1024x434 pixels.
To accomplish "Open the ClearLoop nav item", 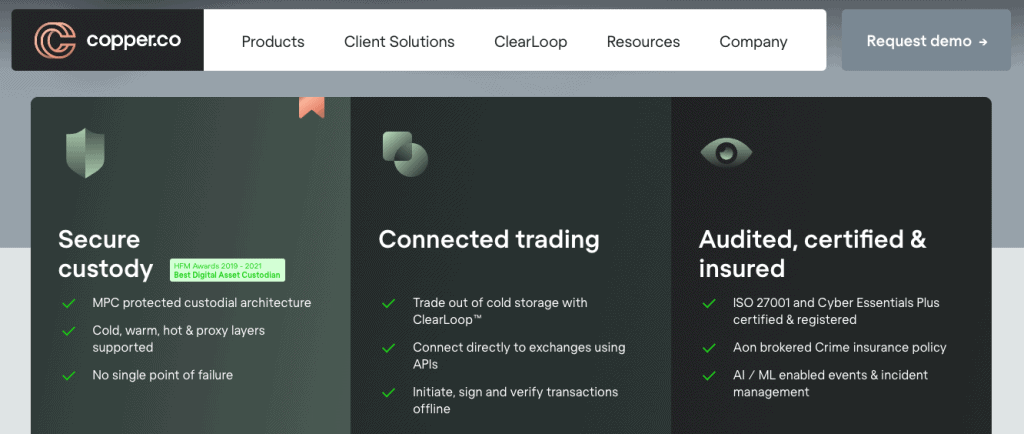I will [x=530, y=42].
